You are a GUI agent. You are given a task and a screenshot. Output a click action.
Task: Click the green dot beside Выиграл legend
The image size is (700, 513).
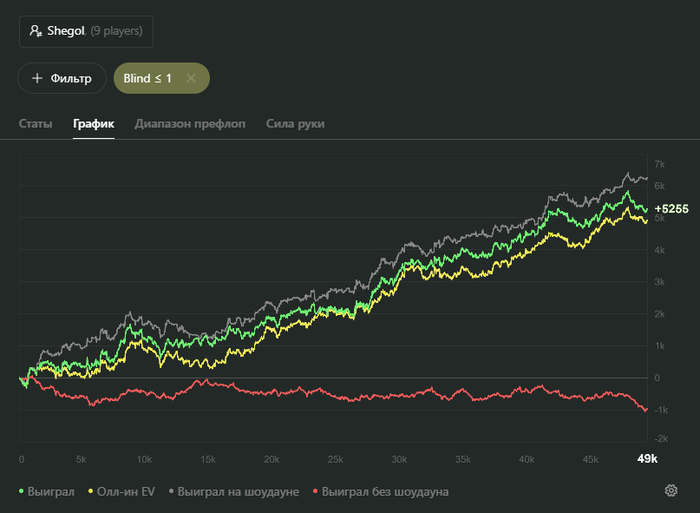click(24, 491)
